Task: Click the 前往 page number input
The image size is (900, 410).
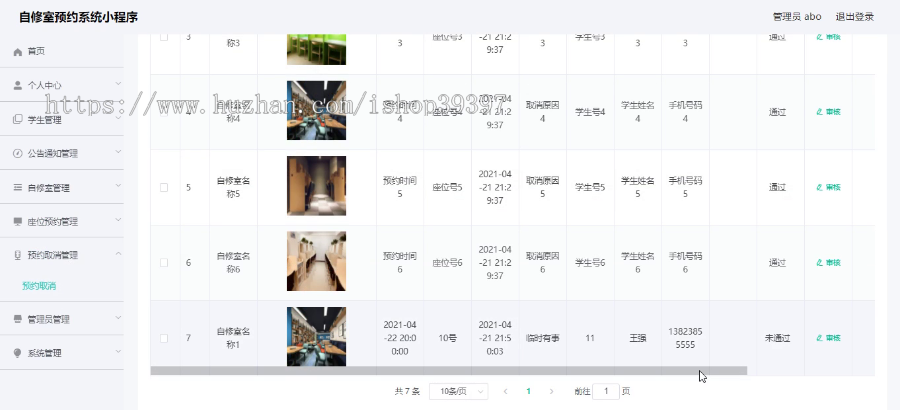Action: point(606,392)
